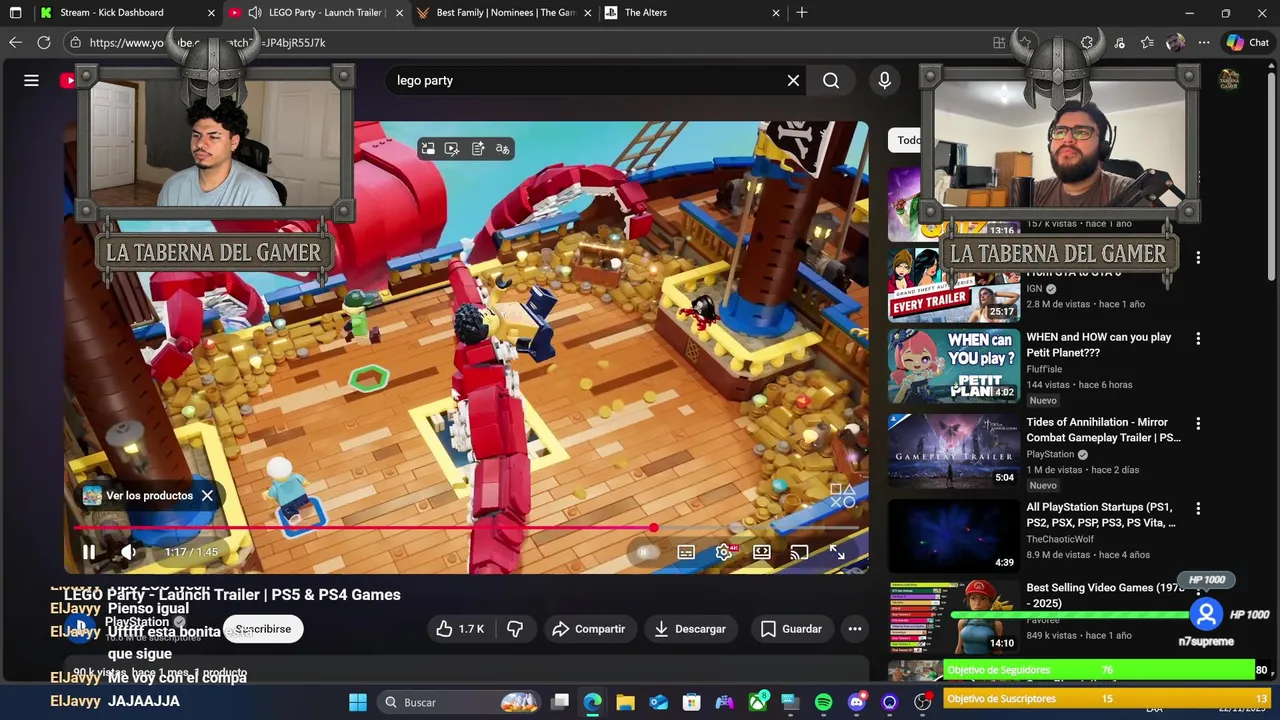
Task: Open Copilot Chat in Edge
Action: [1248, 43]
